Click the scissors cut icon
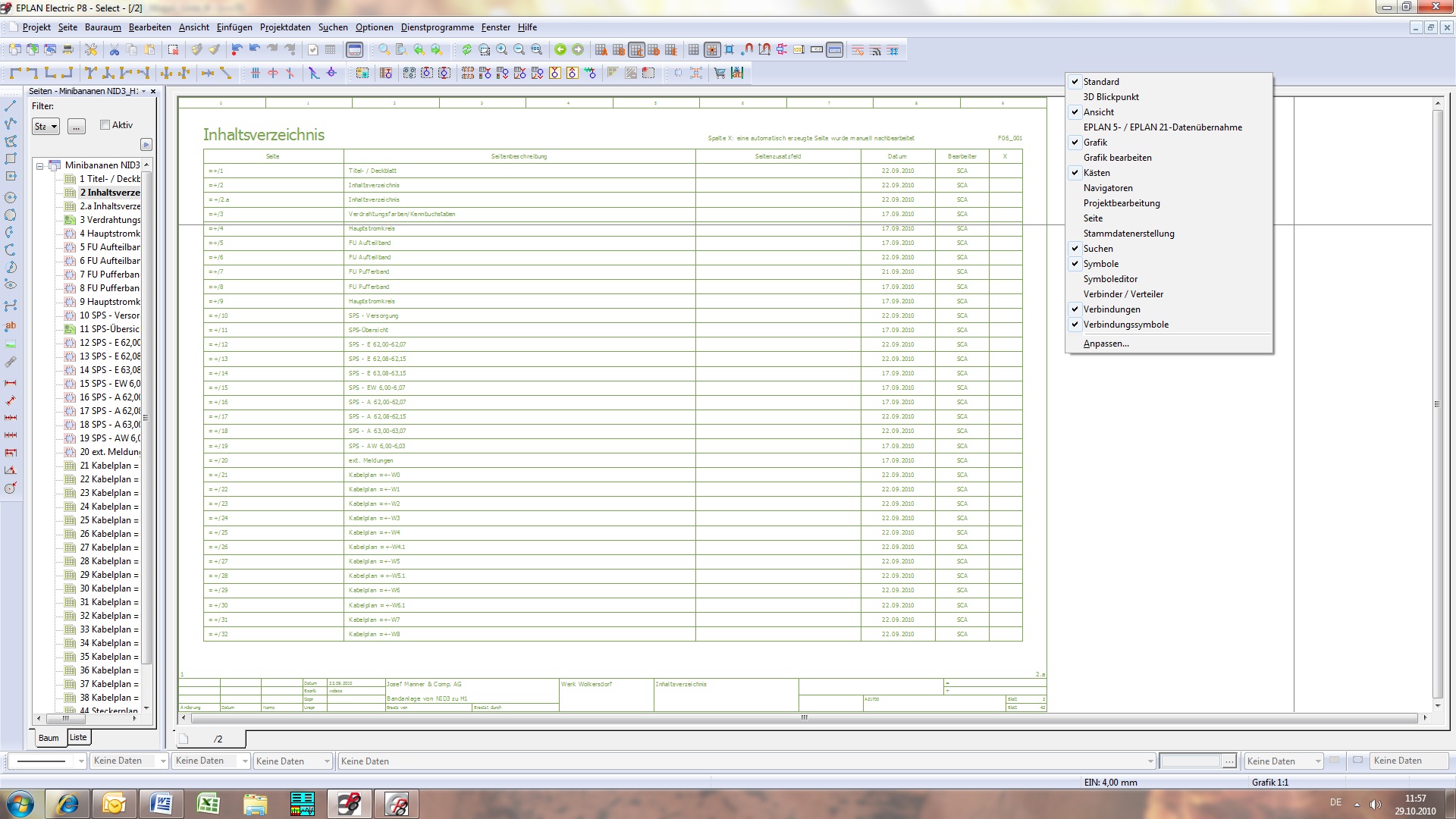 (115, 50)
